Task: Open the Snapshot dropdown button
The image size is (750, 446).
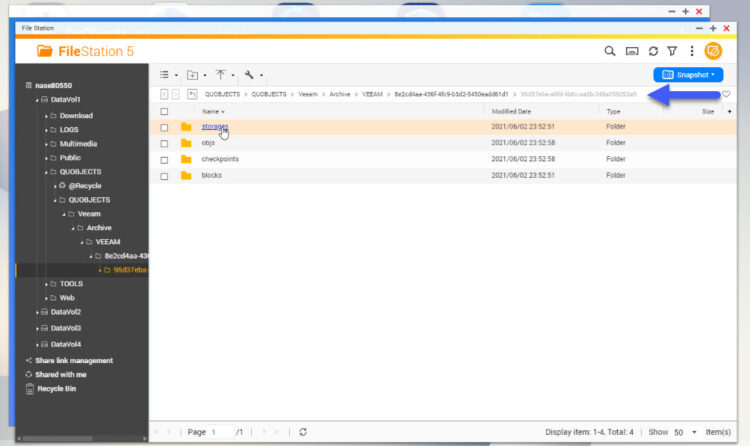Action: coord(688,75)
